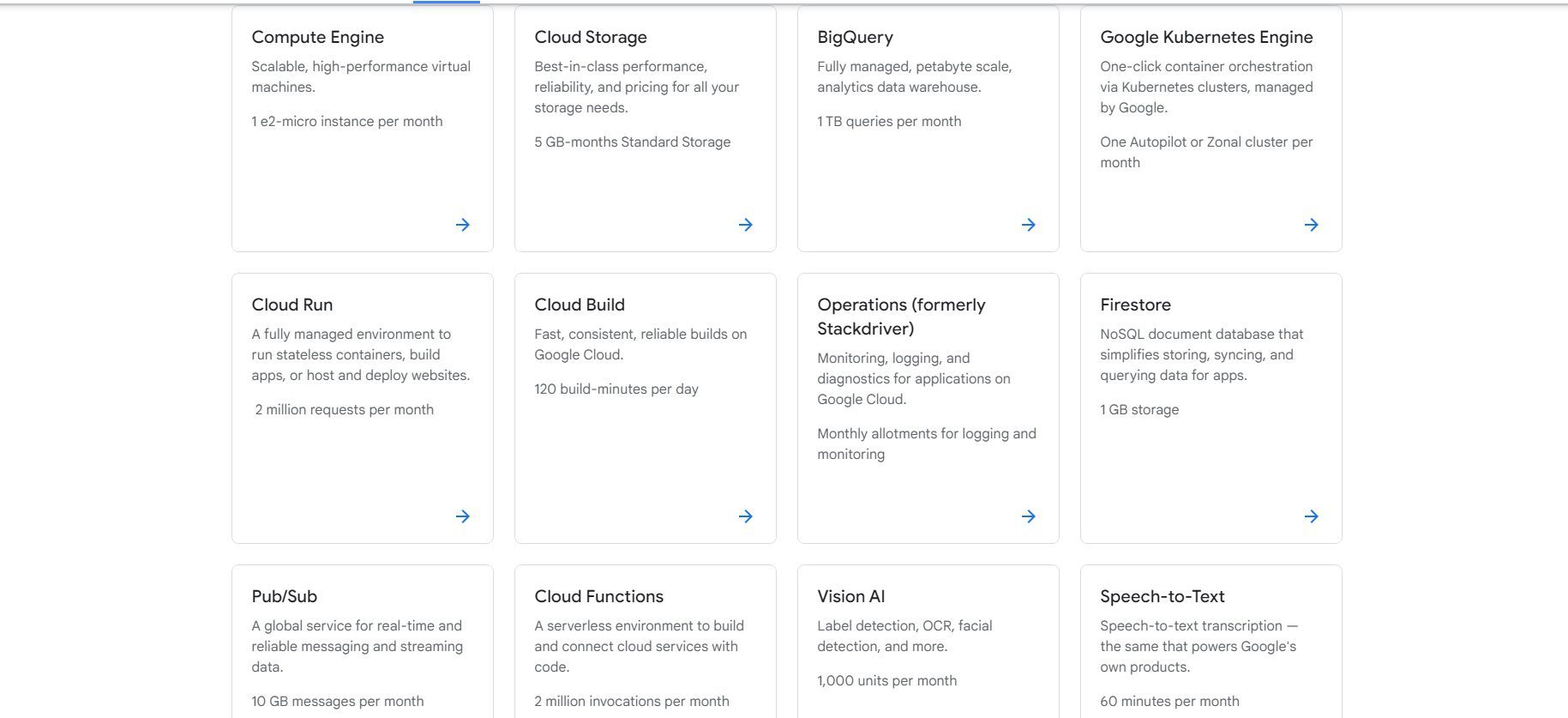Click "2 million invocations per month" text
Viewport: 1568px width, 718px height.
[x=632, y=701]
